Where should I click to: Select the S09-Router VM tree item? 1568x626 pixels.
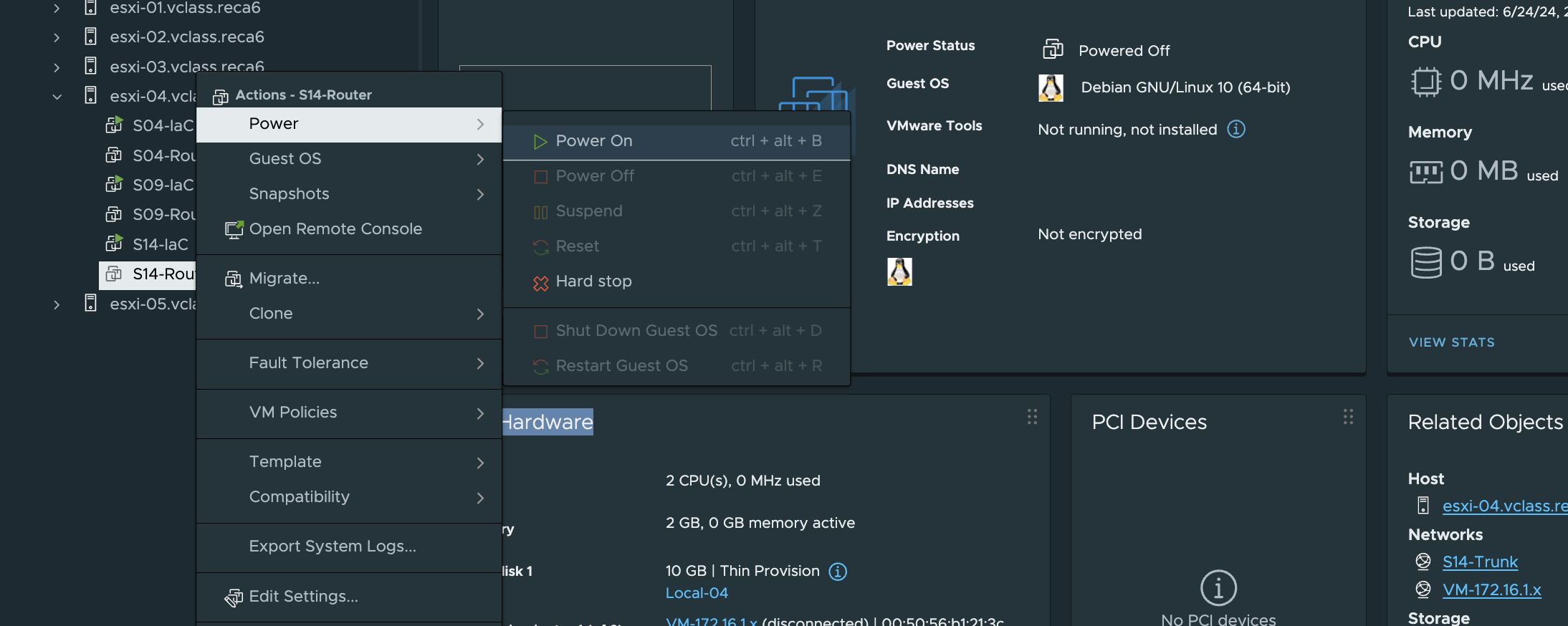pyautogui.click(x=150, y=215)
